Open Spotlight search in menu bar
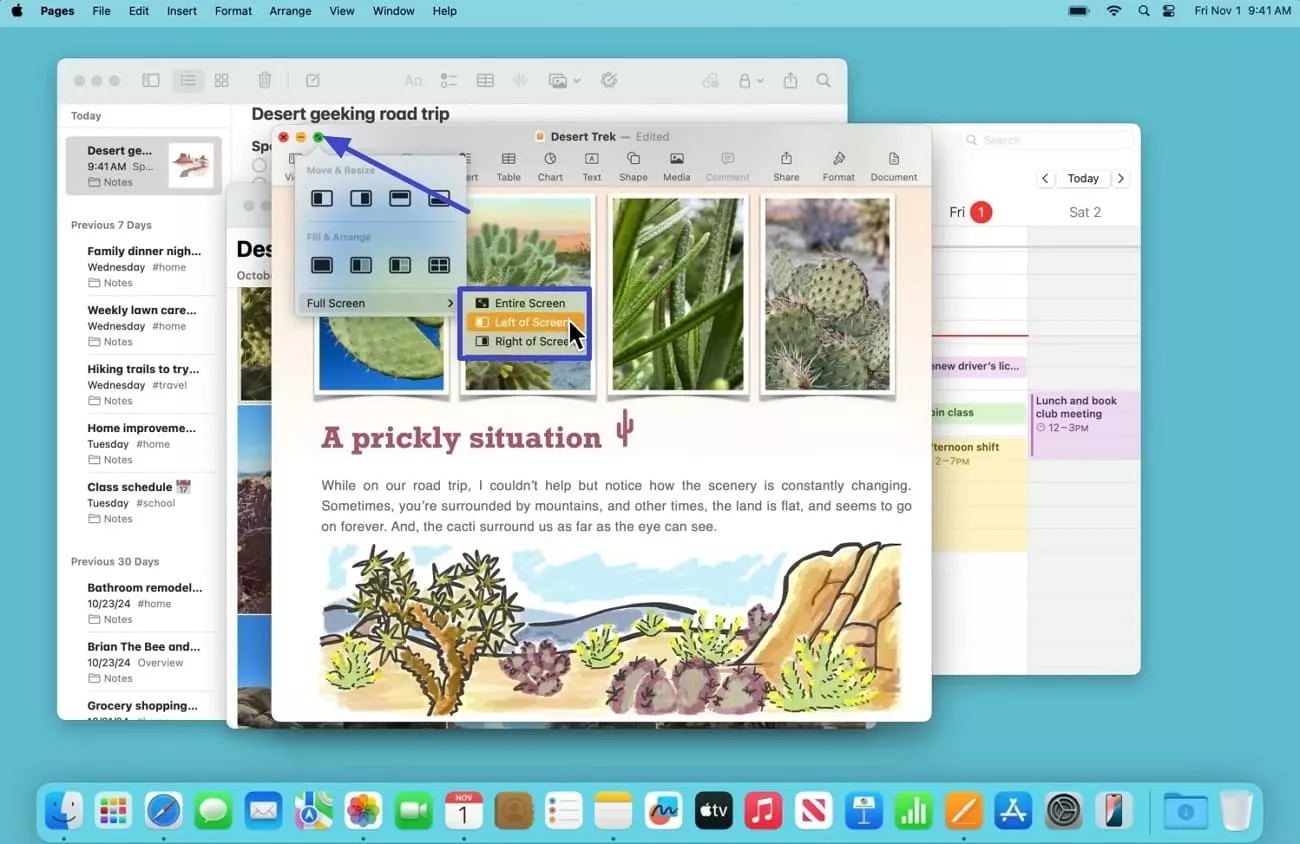 (x=1143, y=11)
